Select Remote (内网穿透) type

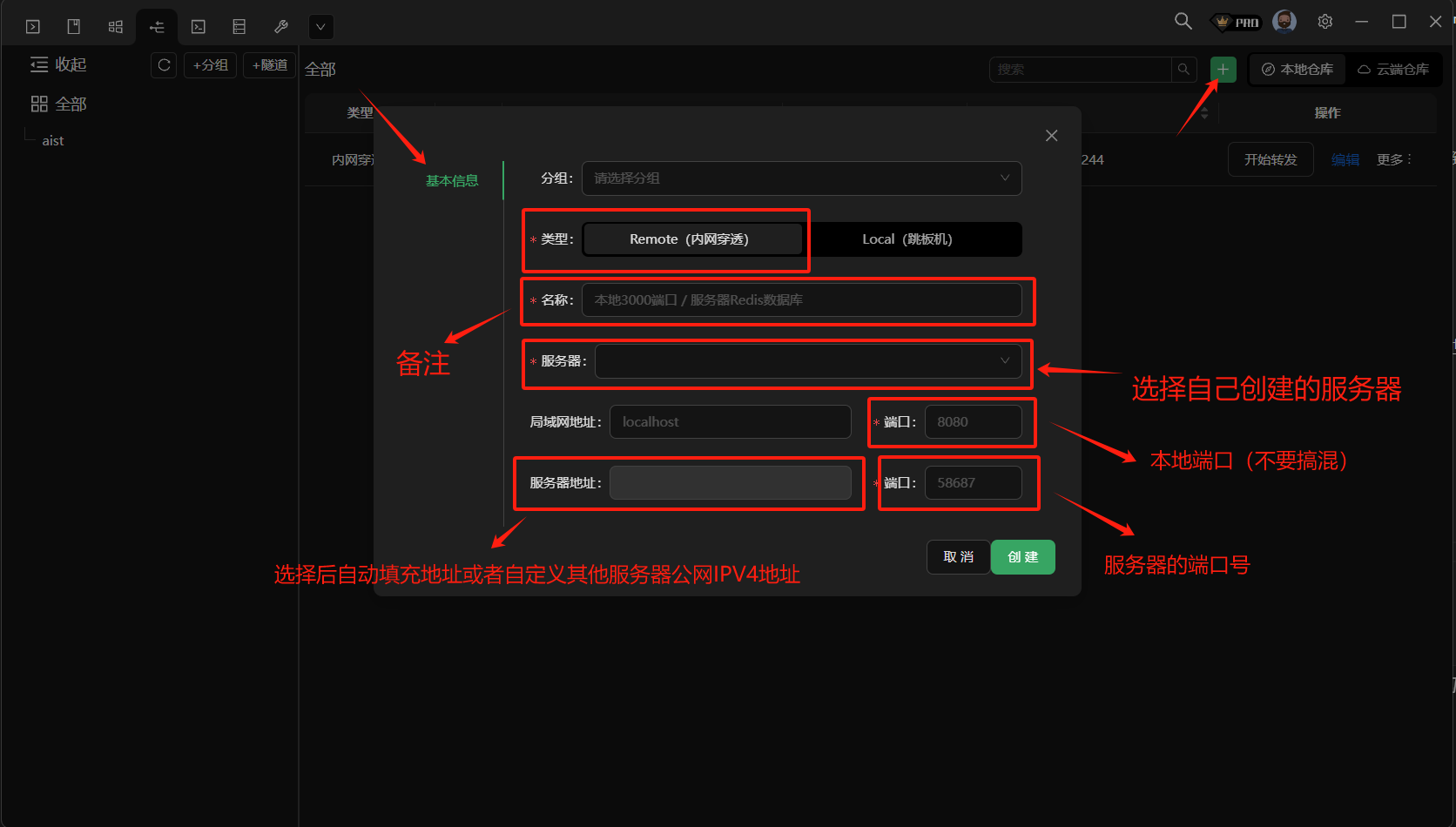tap(692, 239)
